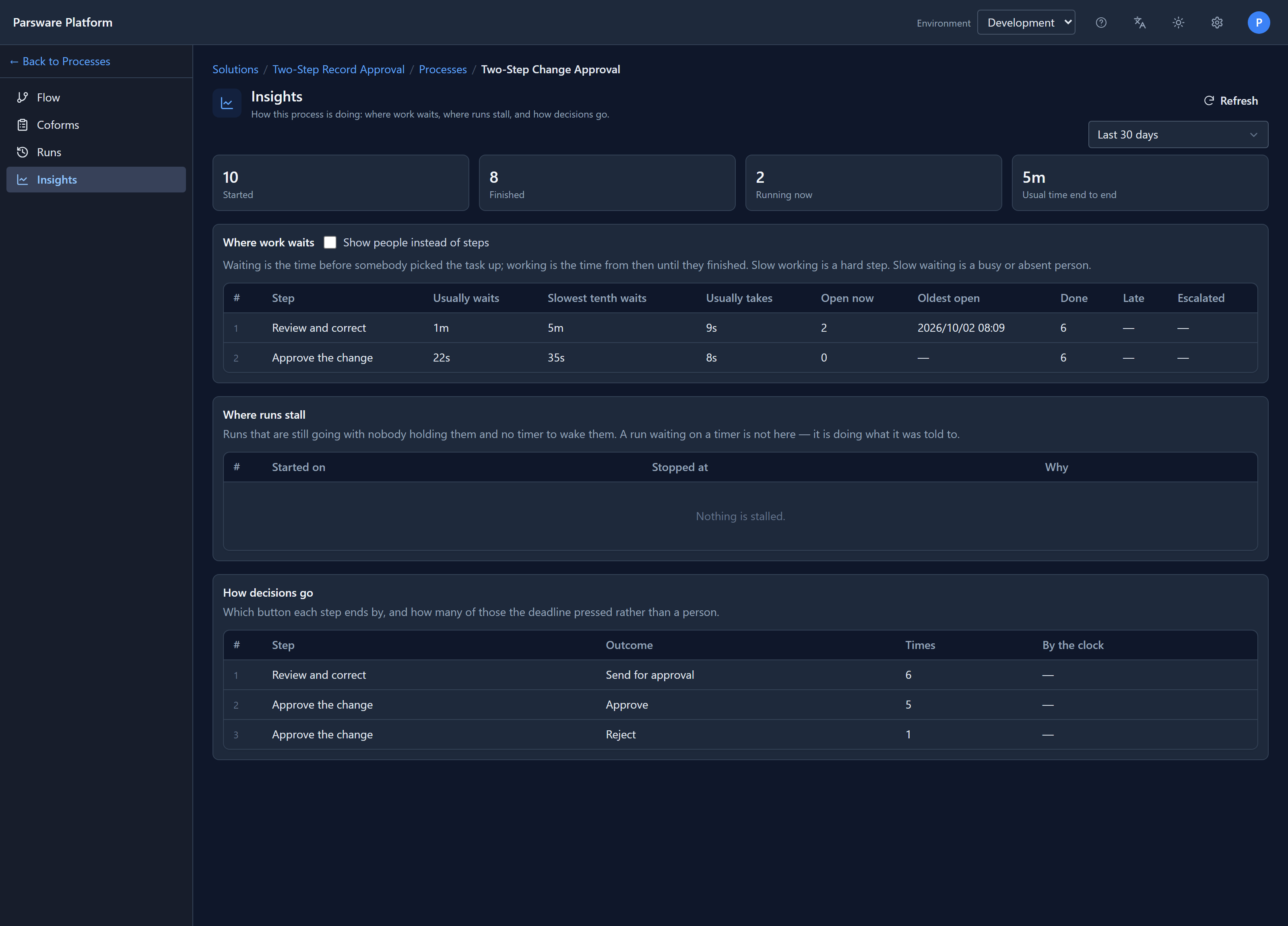Click Review and correct in decisions table
Image resolution: width=1288 pixels, height=926 pixels.
pos(319,675)
